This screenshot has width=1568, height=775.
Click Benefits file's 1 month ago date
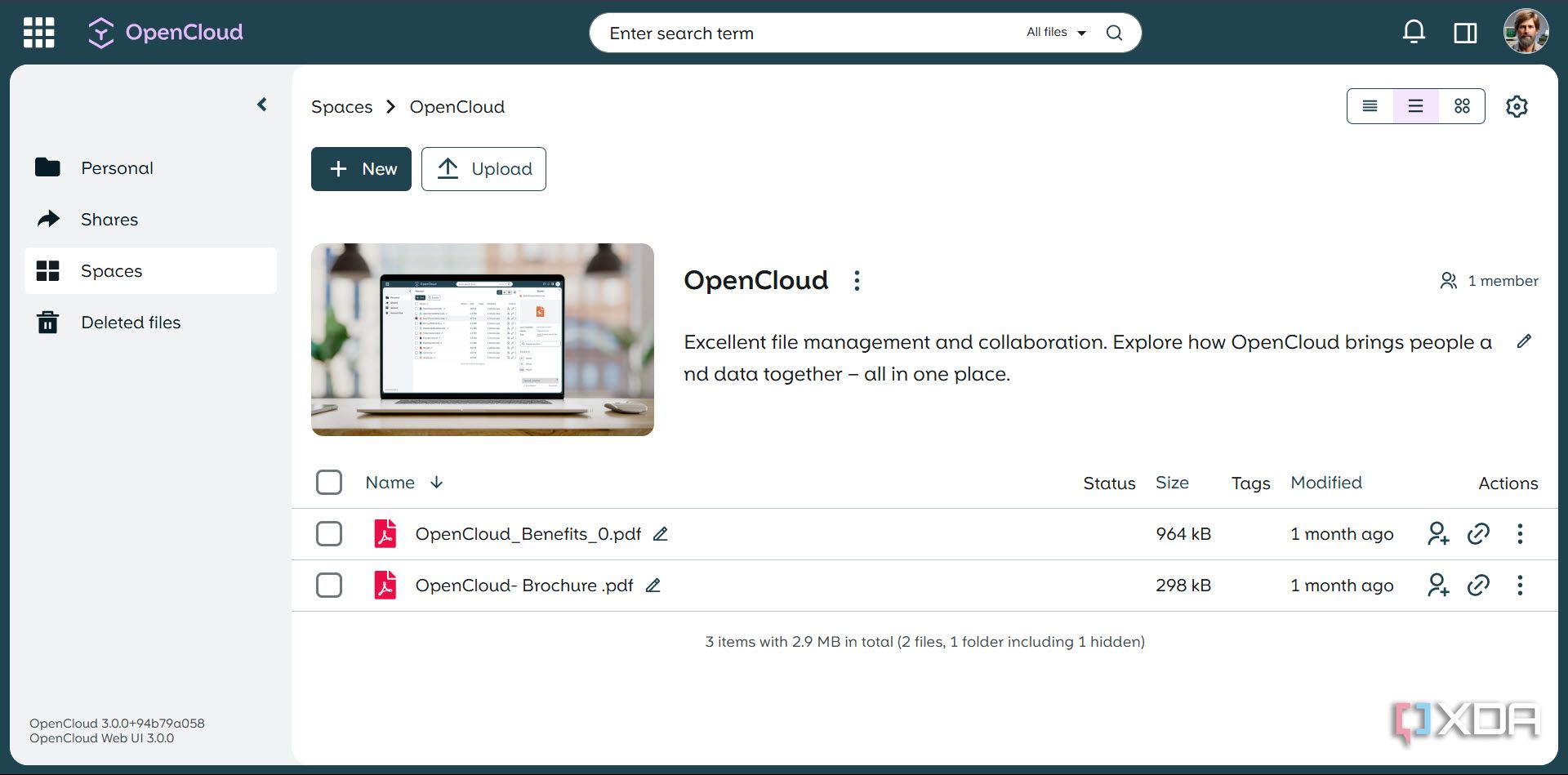pyautogui.click(x=1342, y=534)
